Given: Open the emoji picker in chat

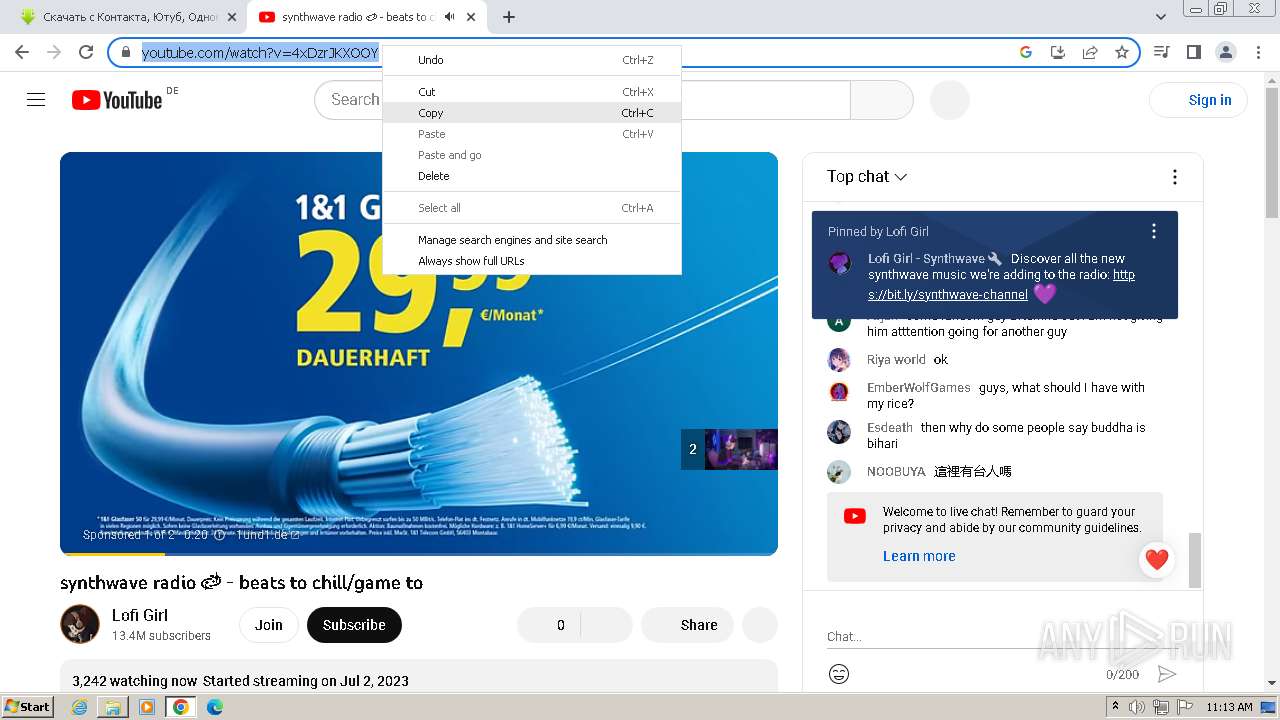Looking at the screenshot, I should (839, 674).
